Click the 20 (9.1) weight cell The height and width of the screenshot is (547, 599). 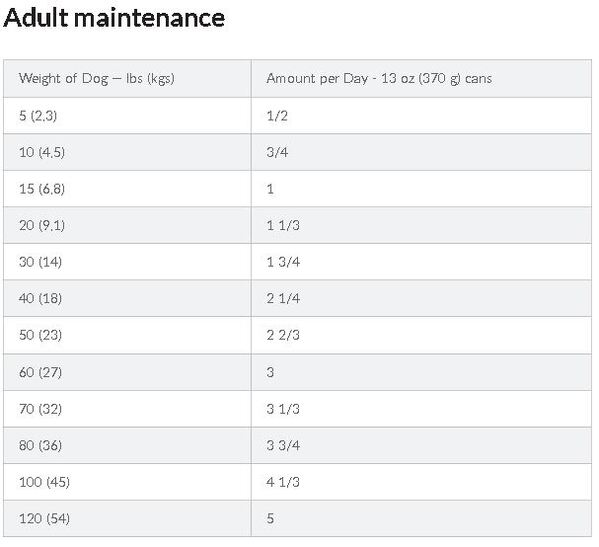coord(127,225)
